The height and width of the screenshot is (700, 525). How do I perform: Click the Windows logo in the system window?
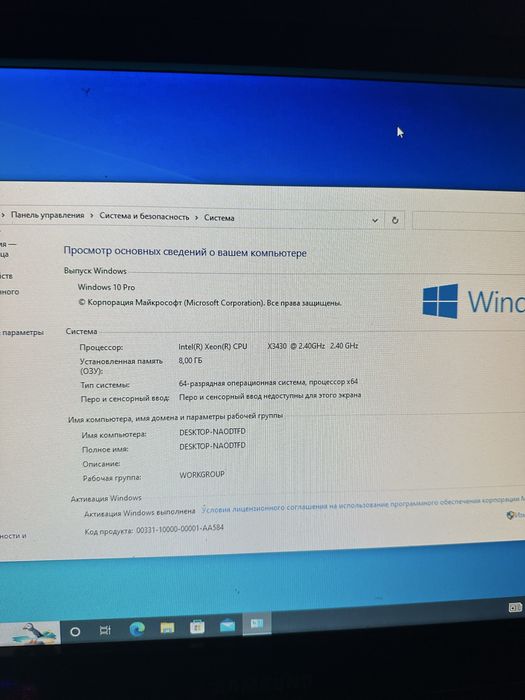point(440,301)
